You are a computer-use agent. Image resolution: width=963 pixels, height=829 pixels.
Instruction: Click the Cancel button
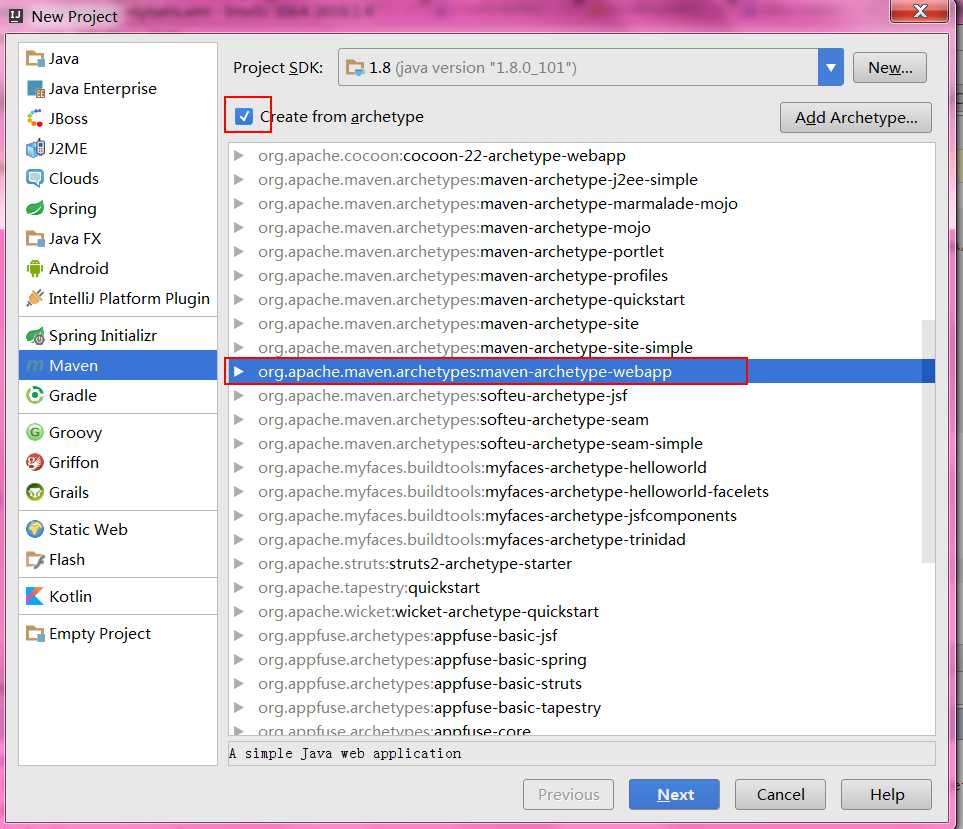(x=780, y=795)
